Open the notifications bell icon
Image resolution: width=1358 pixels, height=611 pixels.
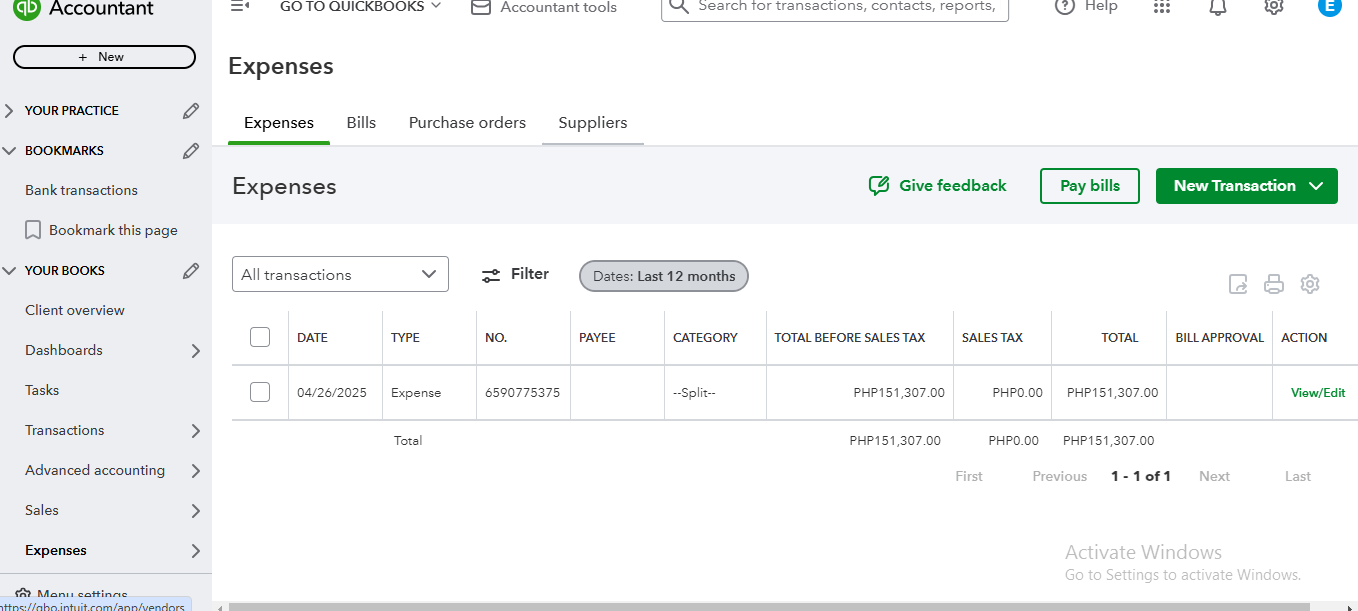(1218, 7)
